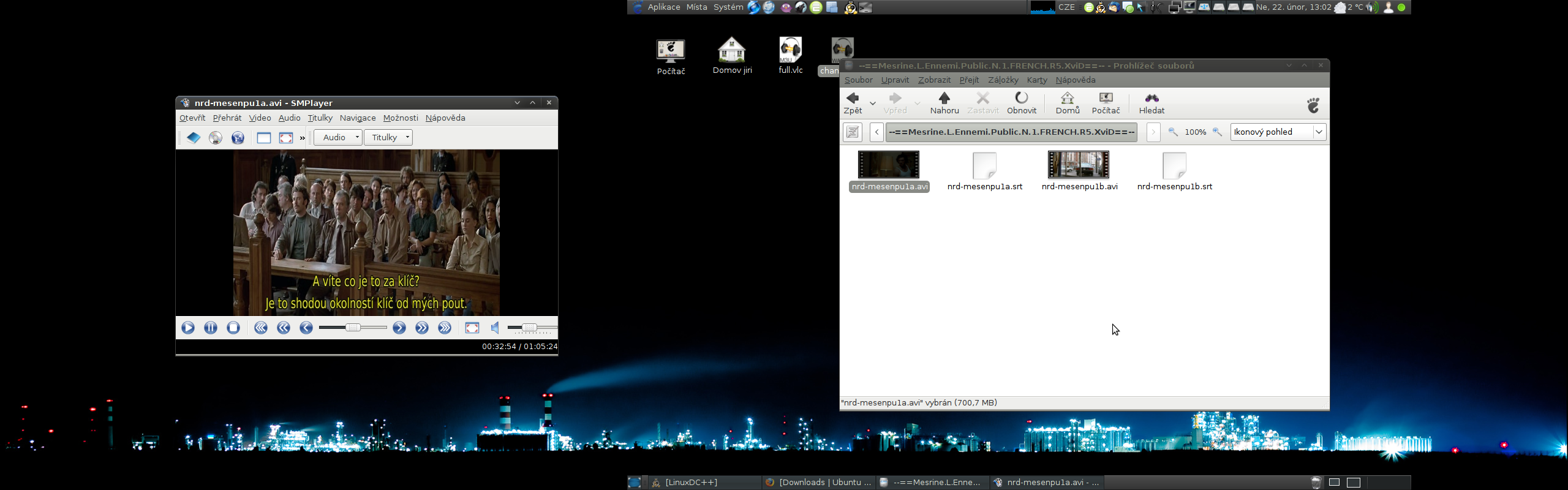Open the Zobrazit menu in file browser
The image size is (1568, 490).
pyautogui.click(x=934, y=80)
